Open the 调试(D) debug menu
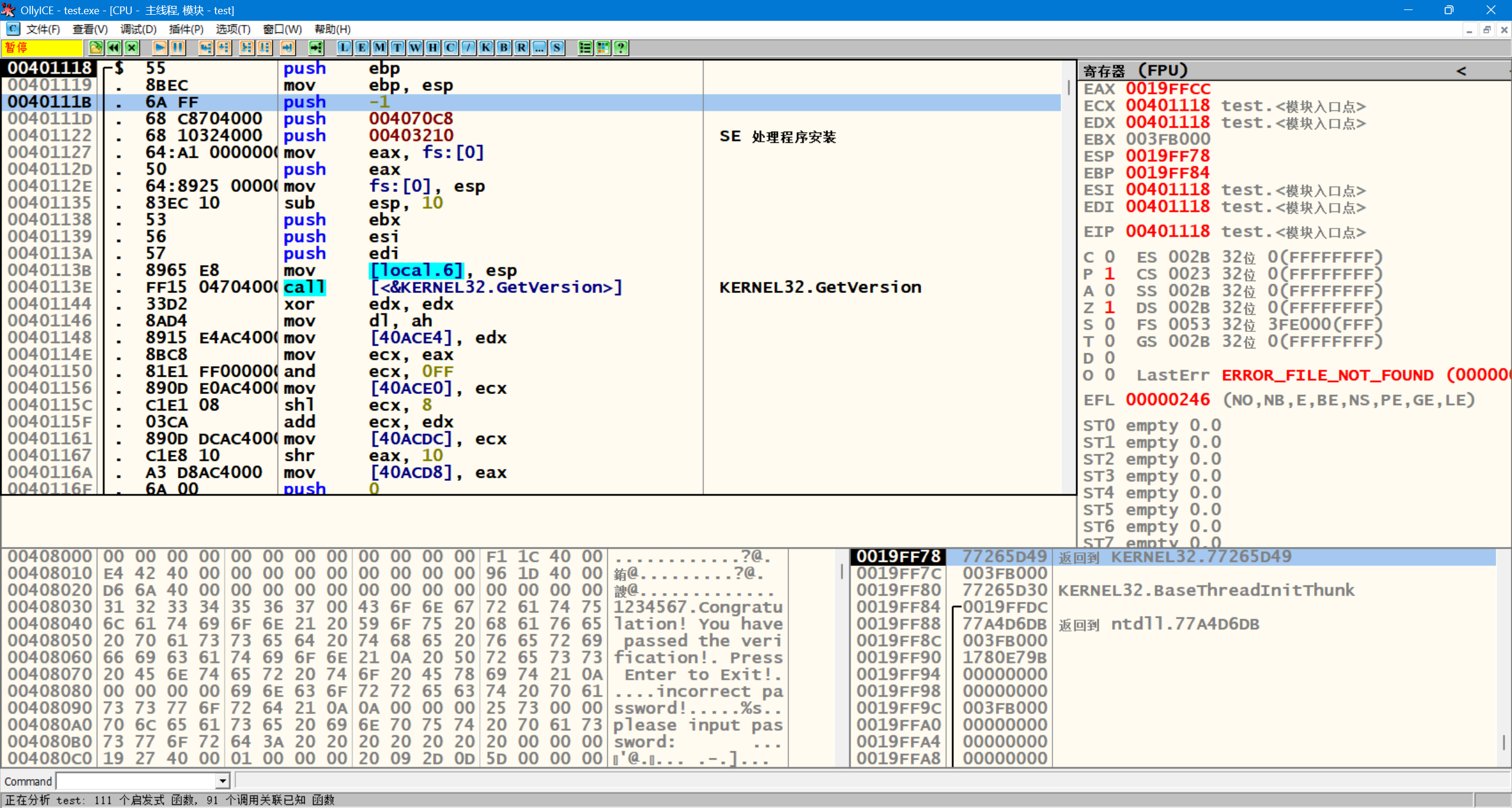The width and height of the screenshot is (1512, 808). tap(138, 29)
